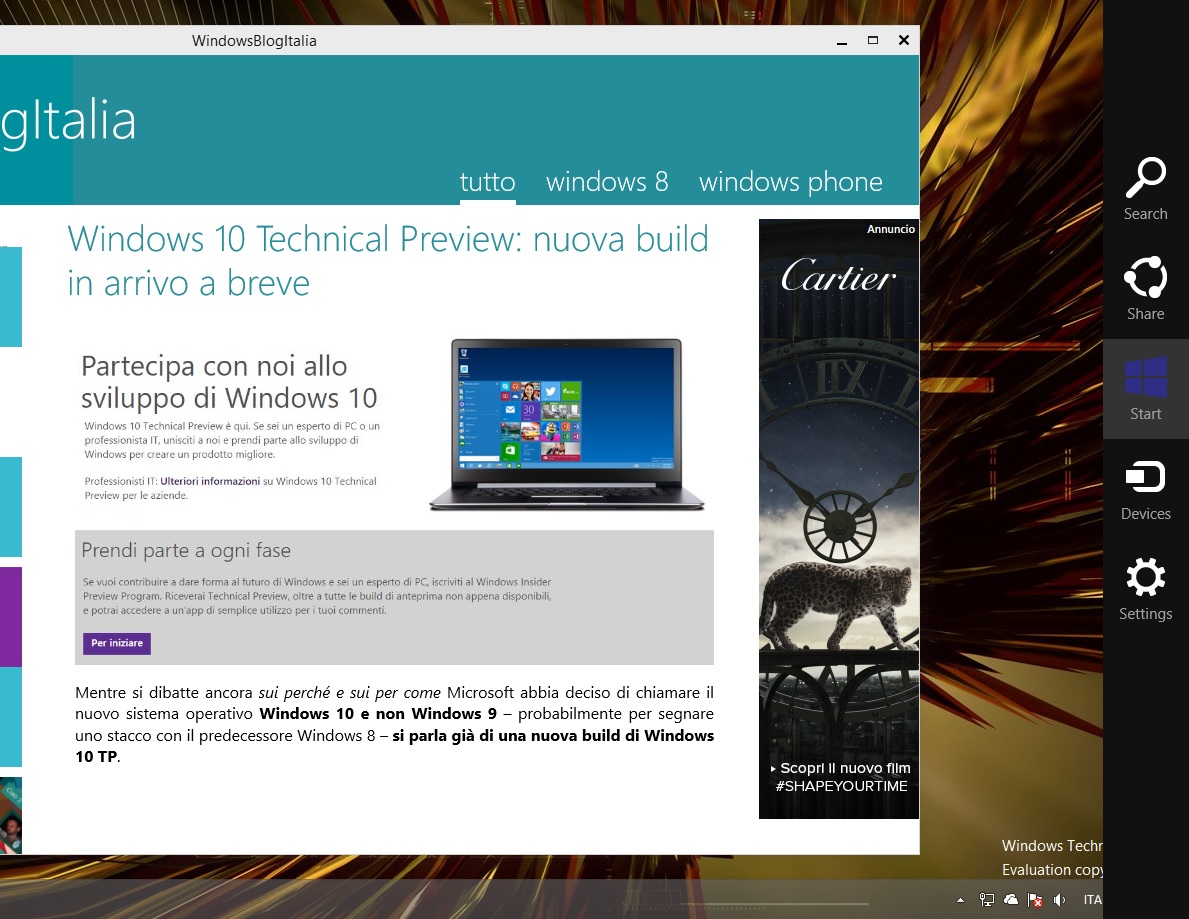The height and width of the screenshot is (919, 1189).
Task: Click the 'WindowsBlogItalia' window title
Action: coord(254,41)
